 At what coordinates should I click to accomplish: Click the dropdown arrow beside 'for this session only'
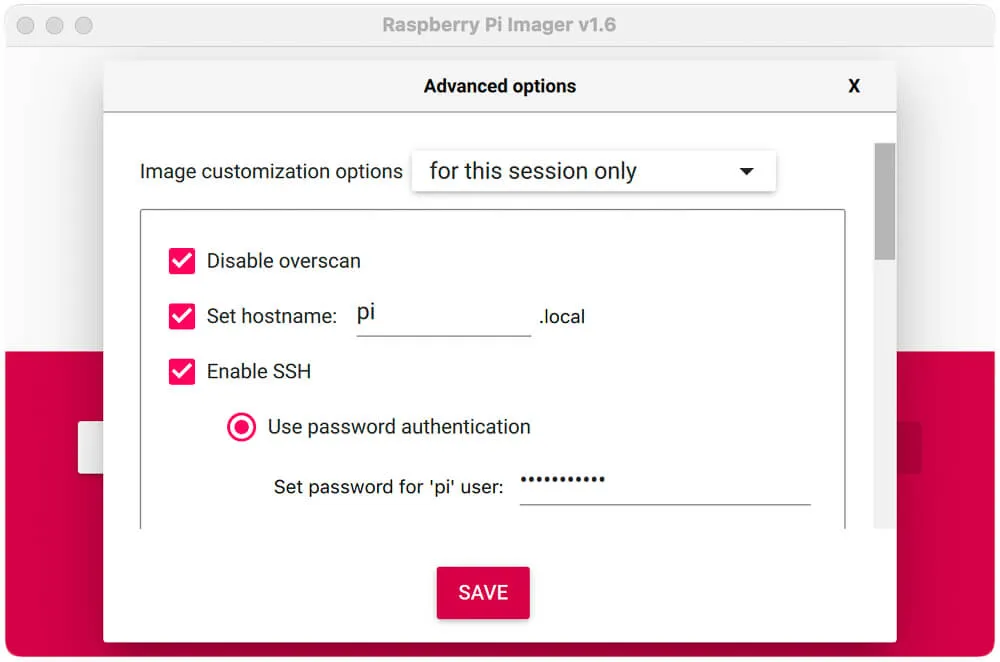tap(746, 171)
